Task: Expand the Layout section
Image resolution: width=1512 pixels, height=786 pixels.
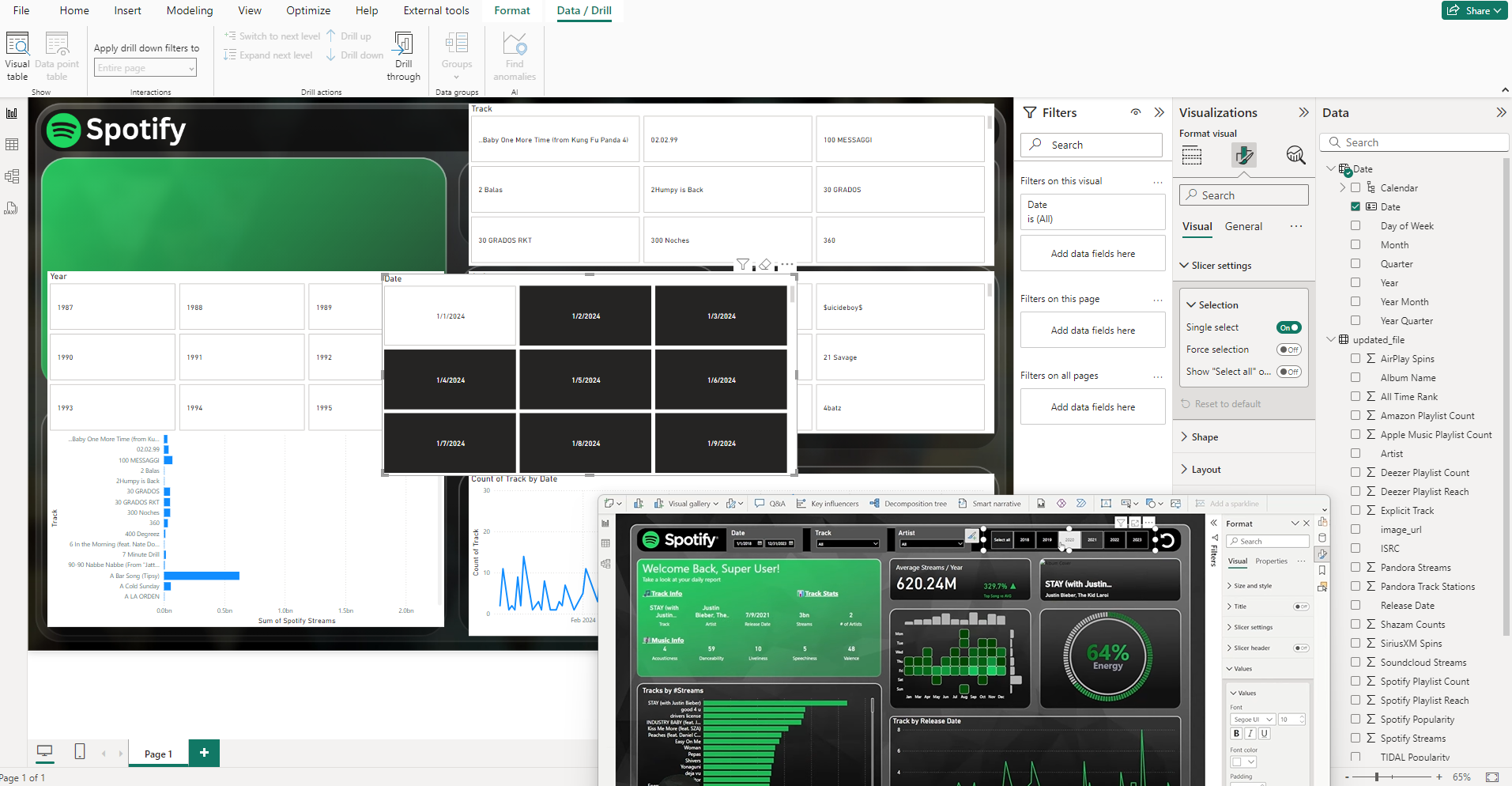Action: (x=1185, y=469)
